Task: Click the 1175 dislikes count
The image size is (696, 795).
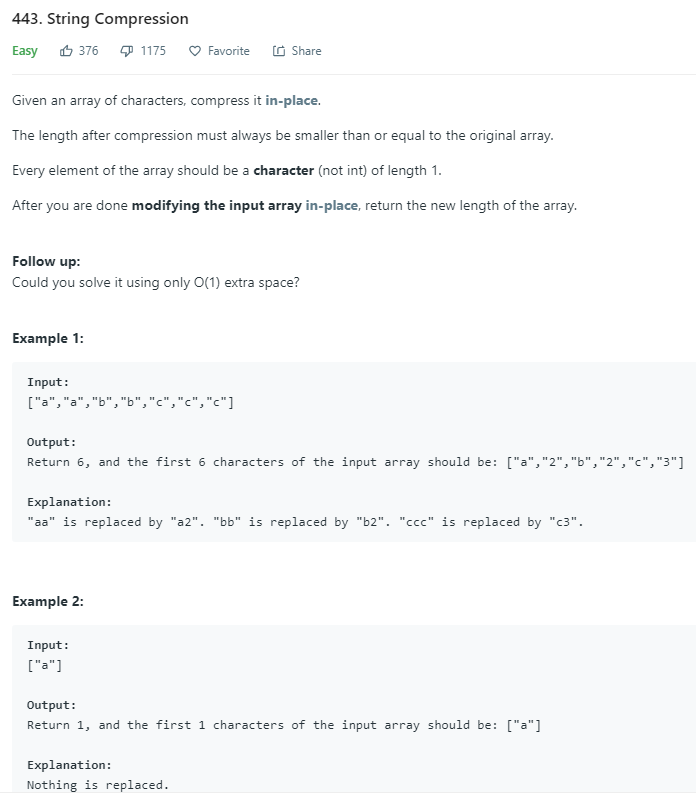Action: (x=153, y=51)
